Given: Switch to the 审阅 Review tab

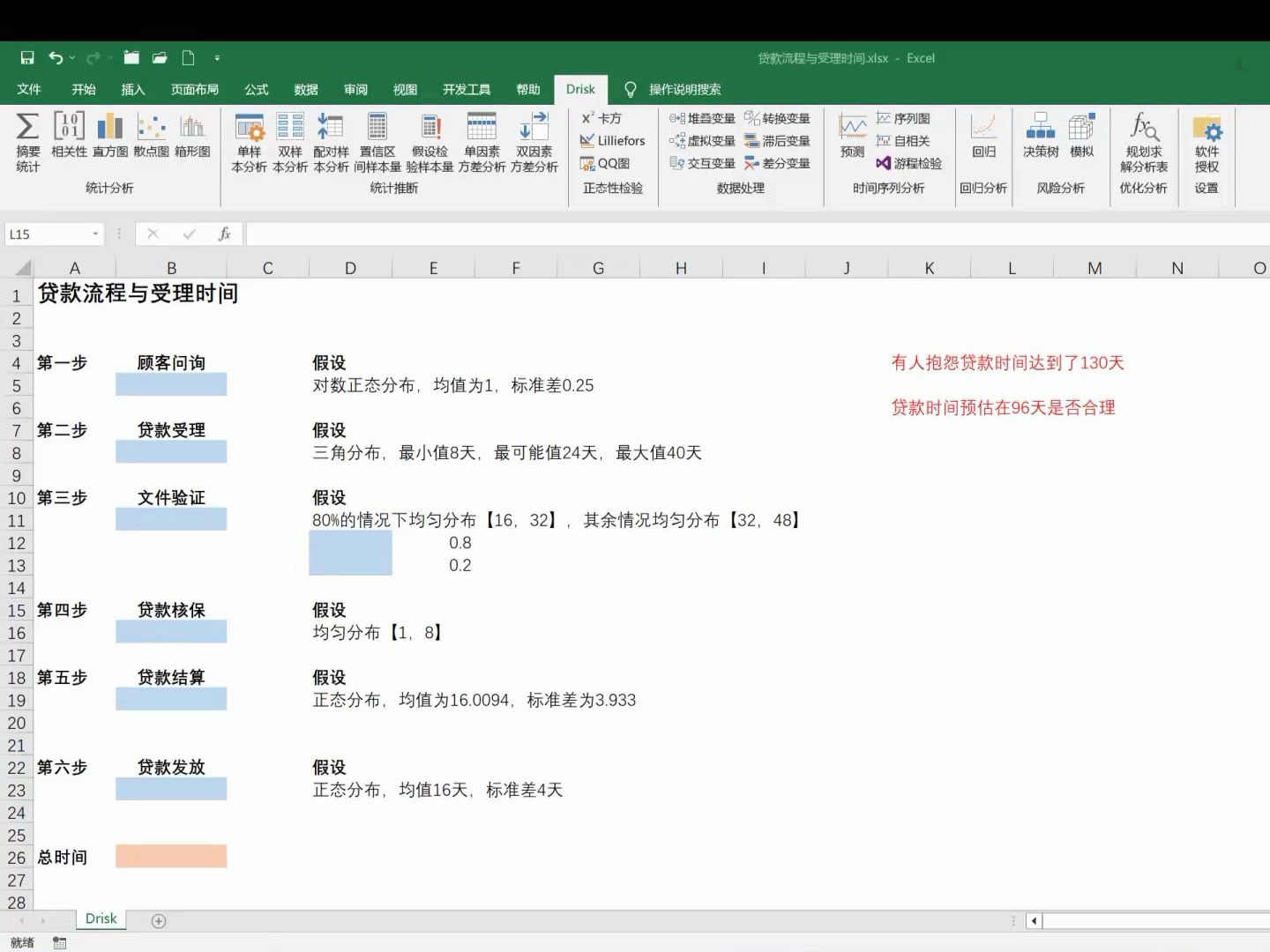Looking at the screenshot, I should pos(355,89).
